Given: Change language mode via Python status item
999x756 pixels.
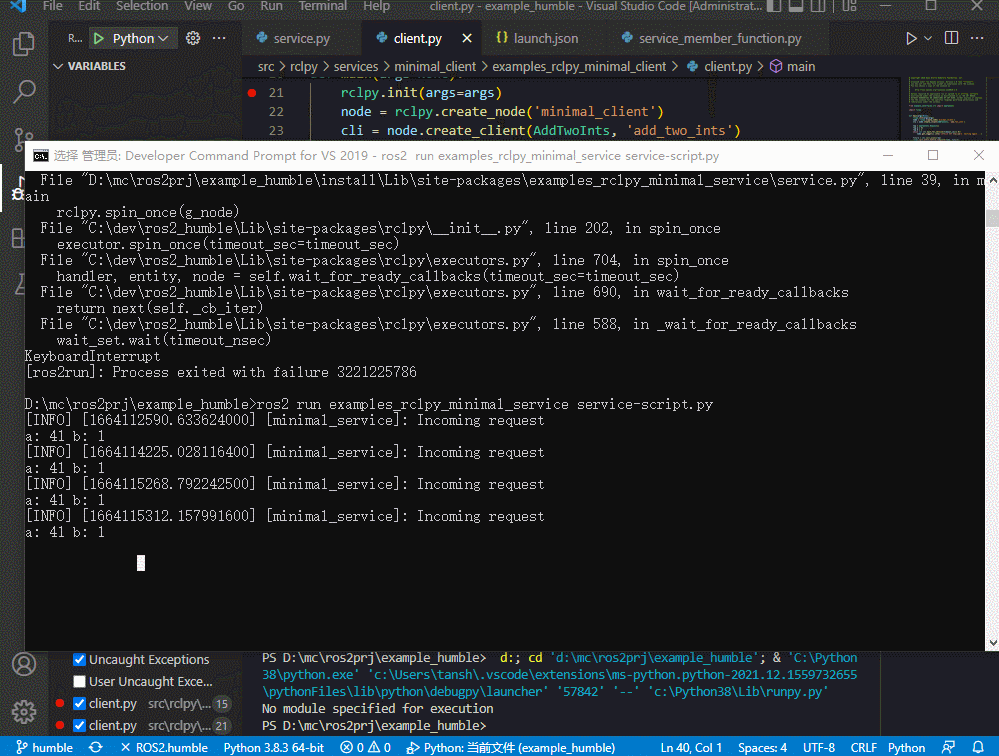Looking at the screenshot, I should click(x=906, y=747).
